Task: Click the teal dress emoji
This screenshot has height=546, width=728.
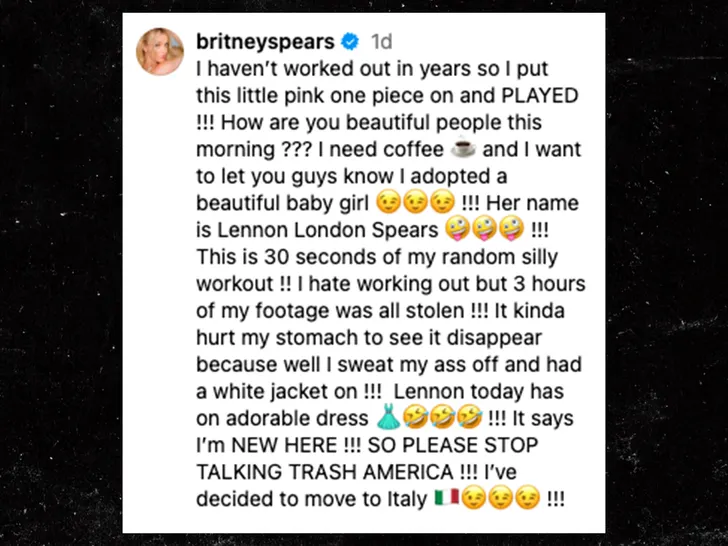Action: 388,417
